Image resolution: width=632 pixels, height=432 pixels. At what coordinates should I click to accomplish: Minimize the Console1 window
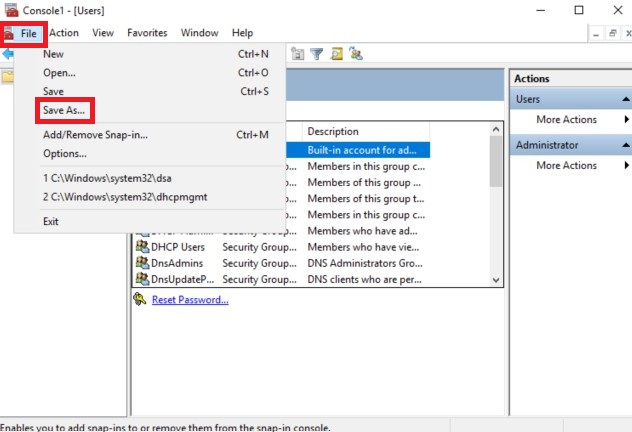coord(541,10)
